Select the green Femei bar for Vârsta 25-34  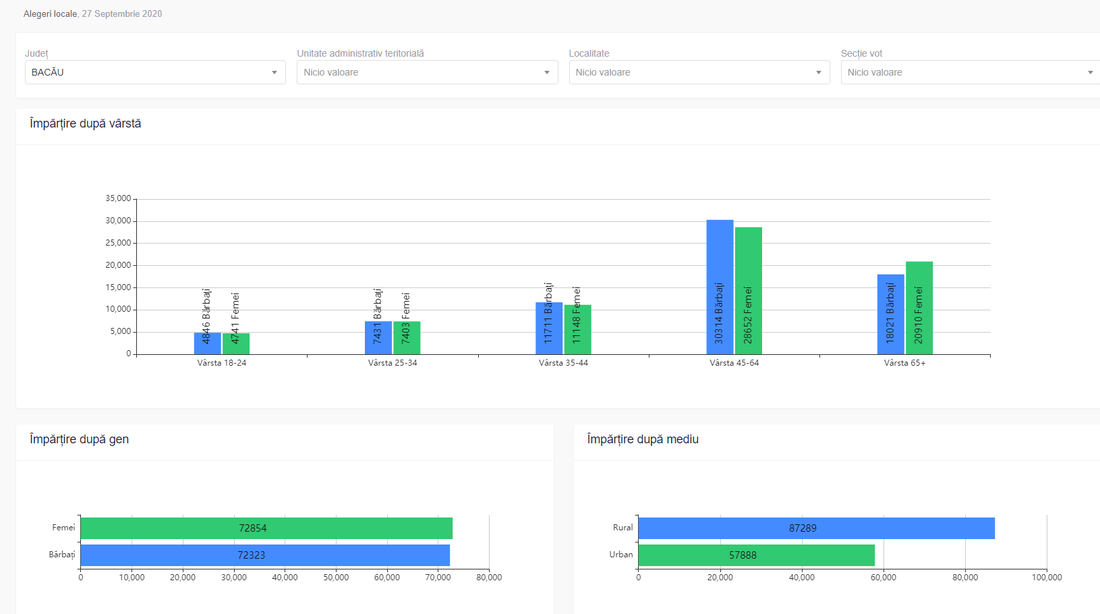pyautogui.click(x=407, y=338)
